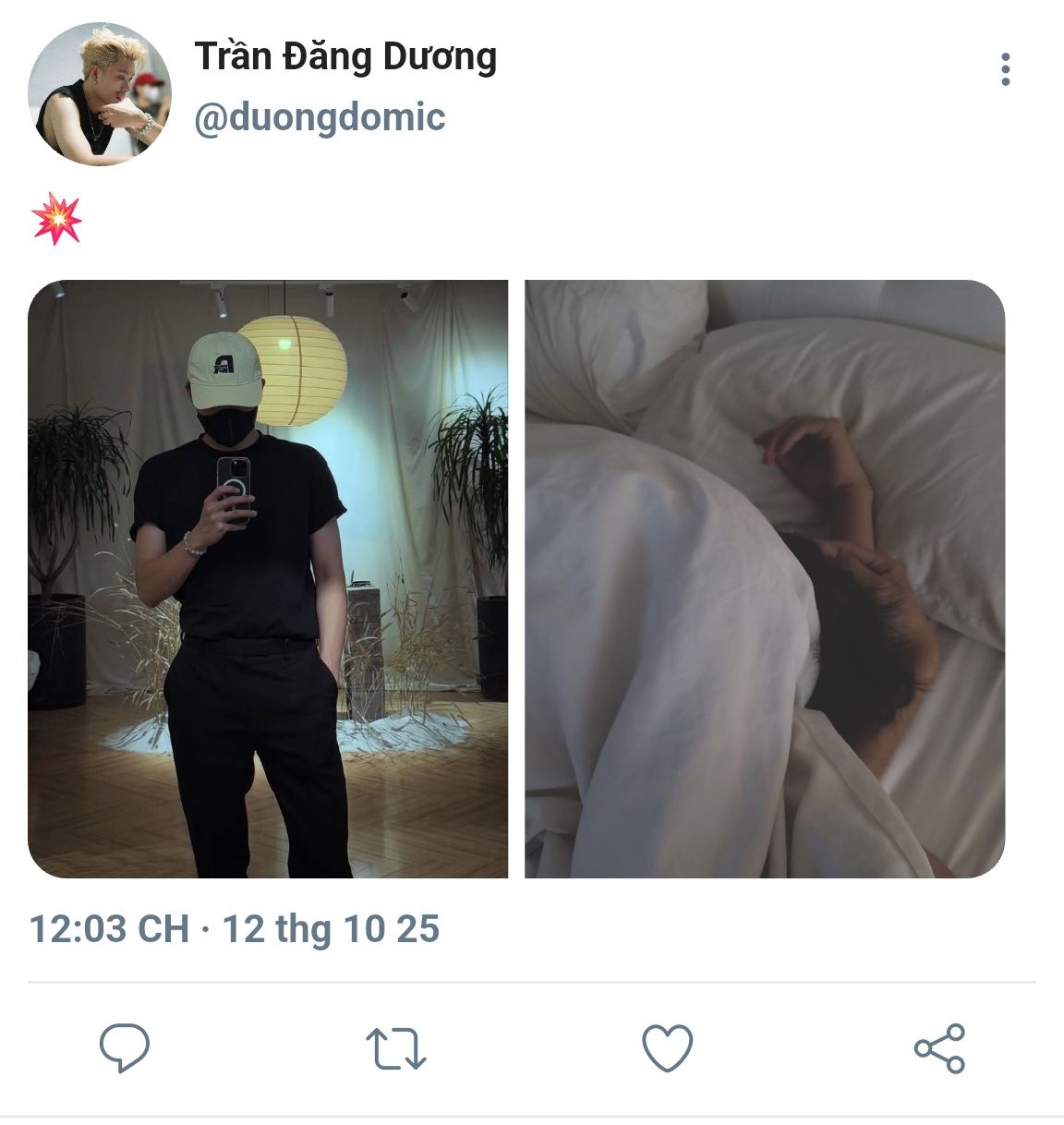This screenshot has height=1125, width=1064.
Task: Open the @duongdomic handle link
Action: pyautogui.click(x=320, y=117)
